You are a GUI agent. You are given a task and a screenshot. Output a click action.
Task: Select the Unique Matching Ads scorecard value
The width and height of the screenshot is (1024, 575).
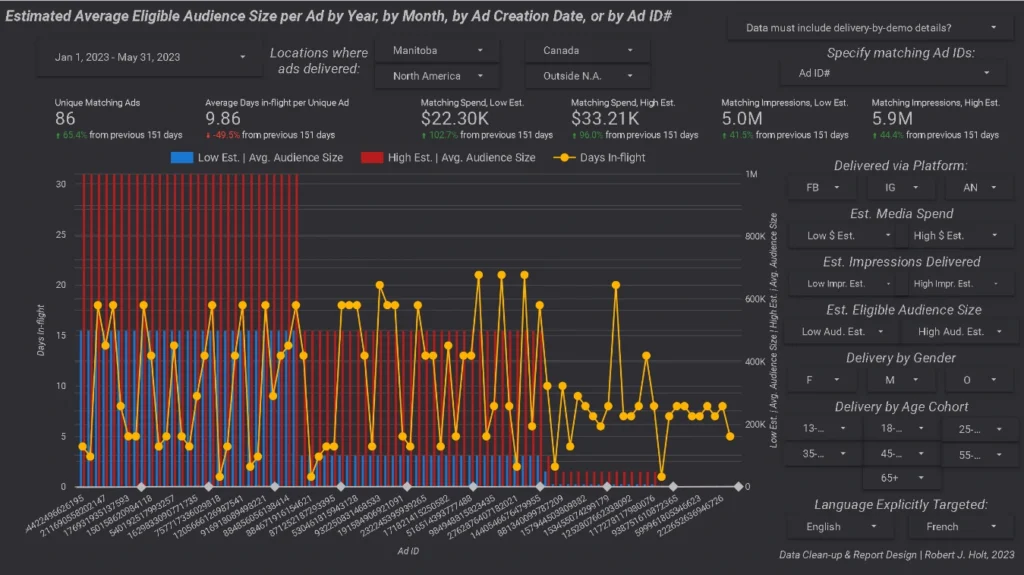66,119
